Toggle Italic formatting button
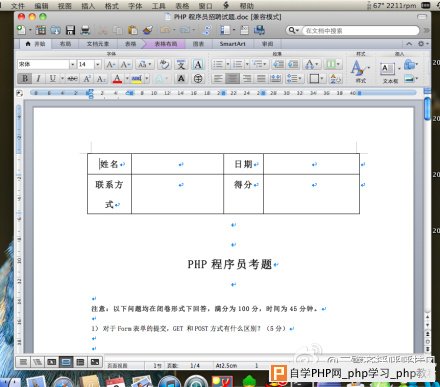 coord(39,79)
